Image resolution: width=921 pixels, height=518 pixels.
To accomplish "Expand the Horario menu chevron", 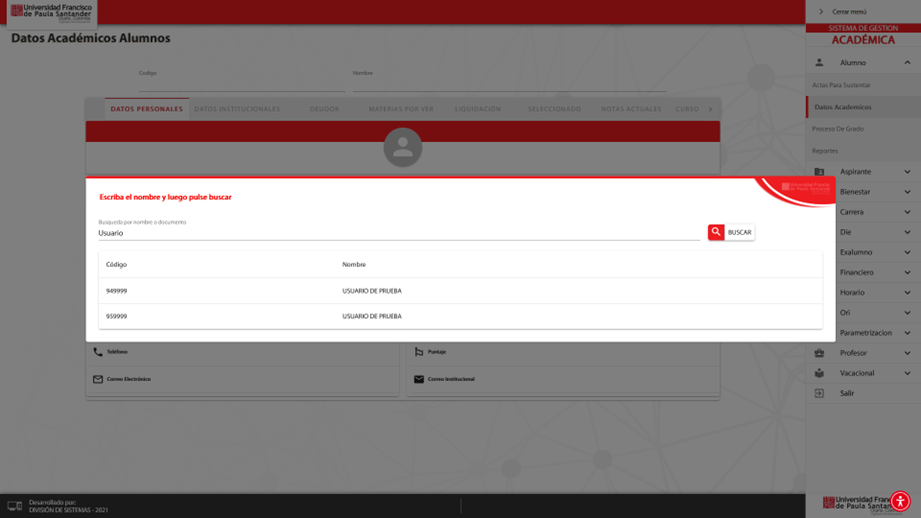I will (x=907, y=293).
